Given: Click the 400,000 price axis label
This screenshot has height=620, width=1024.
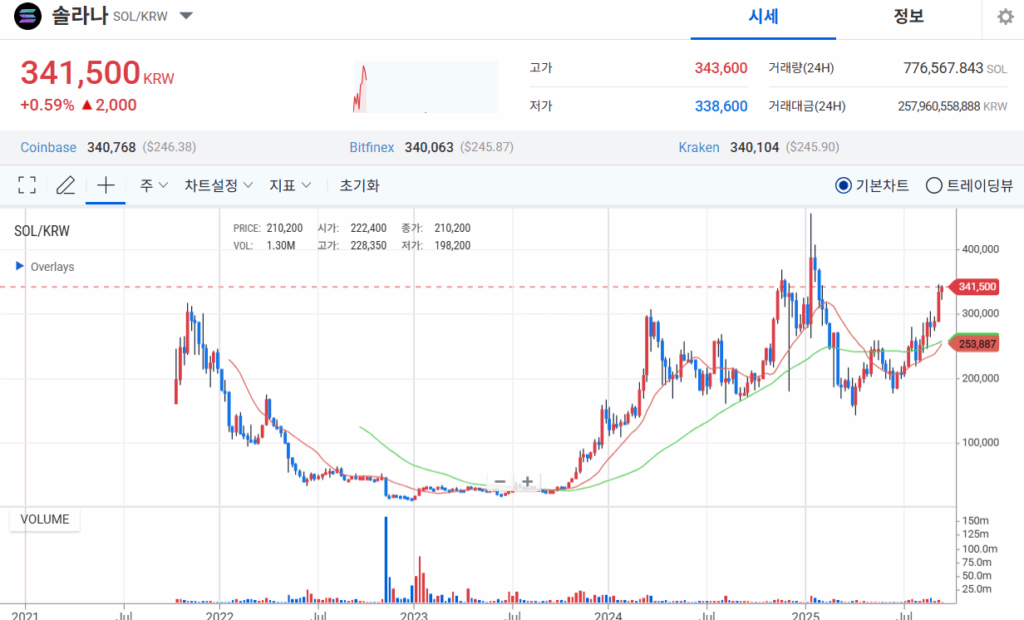Looking at the screenshot, I should 980,249.
